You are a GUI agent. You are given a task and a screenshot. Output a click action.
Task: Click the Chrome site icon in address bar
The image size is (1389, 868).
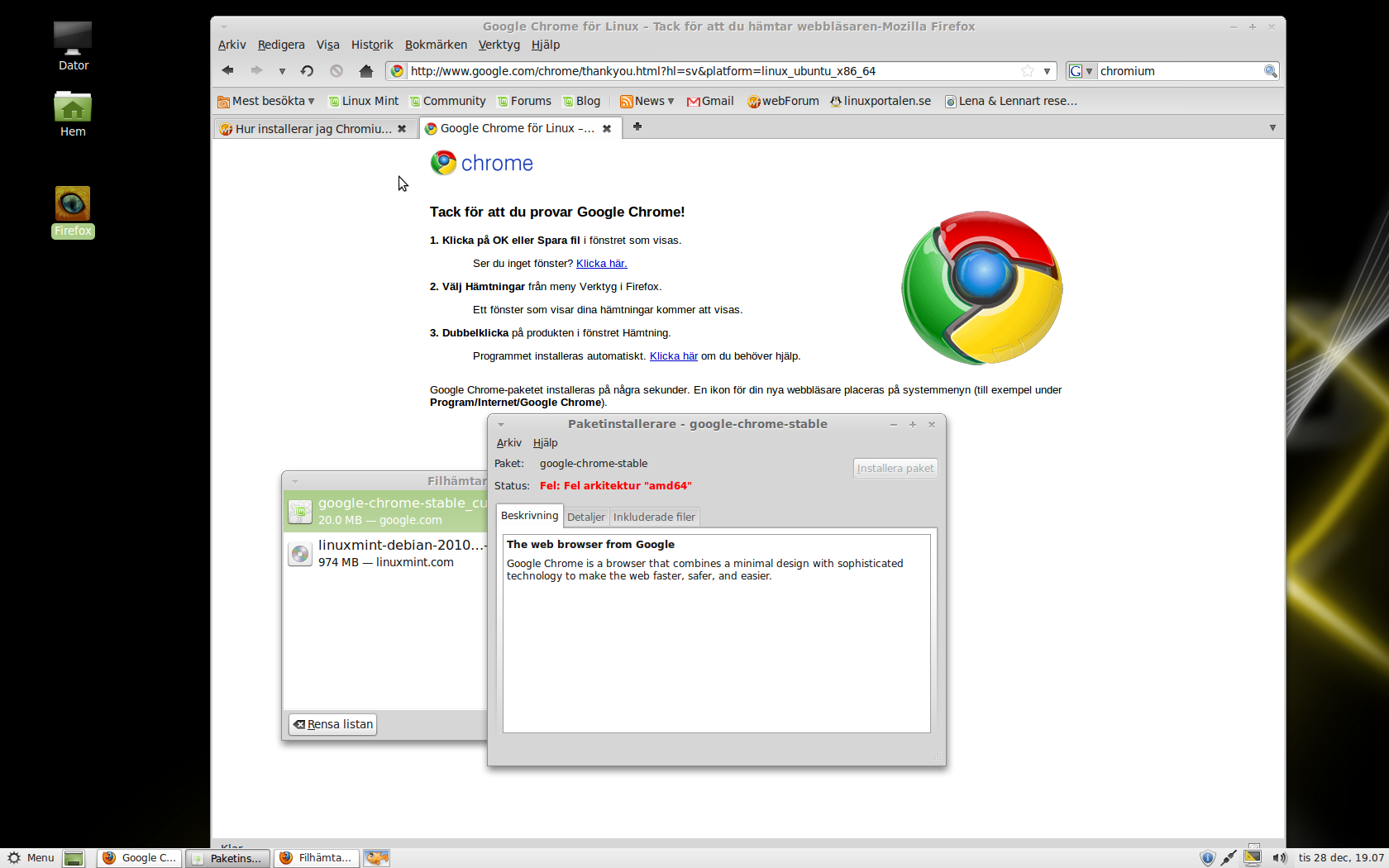click(x=398, y=71)
